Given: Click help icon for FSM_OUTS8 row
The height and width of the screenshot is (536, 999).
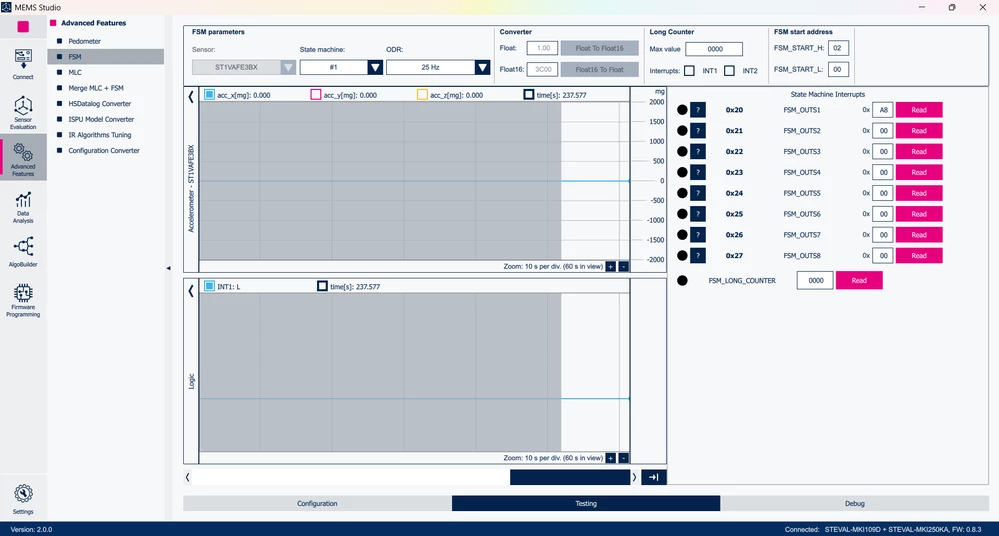Looking at the screenshot, I should (698, 256).
